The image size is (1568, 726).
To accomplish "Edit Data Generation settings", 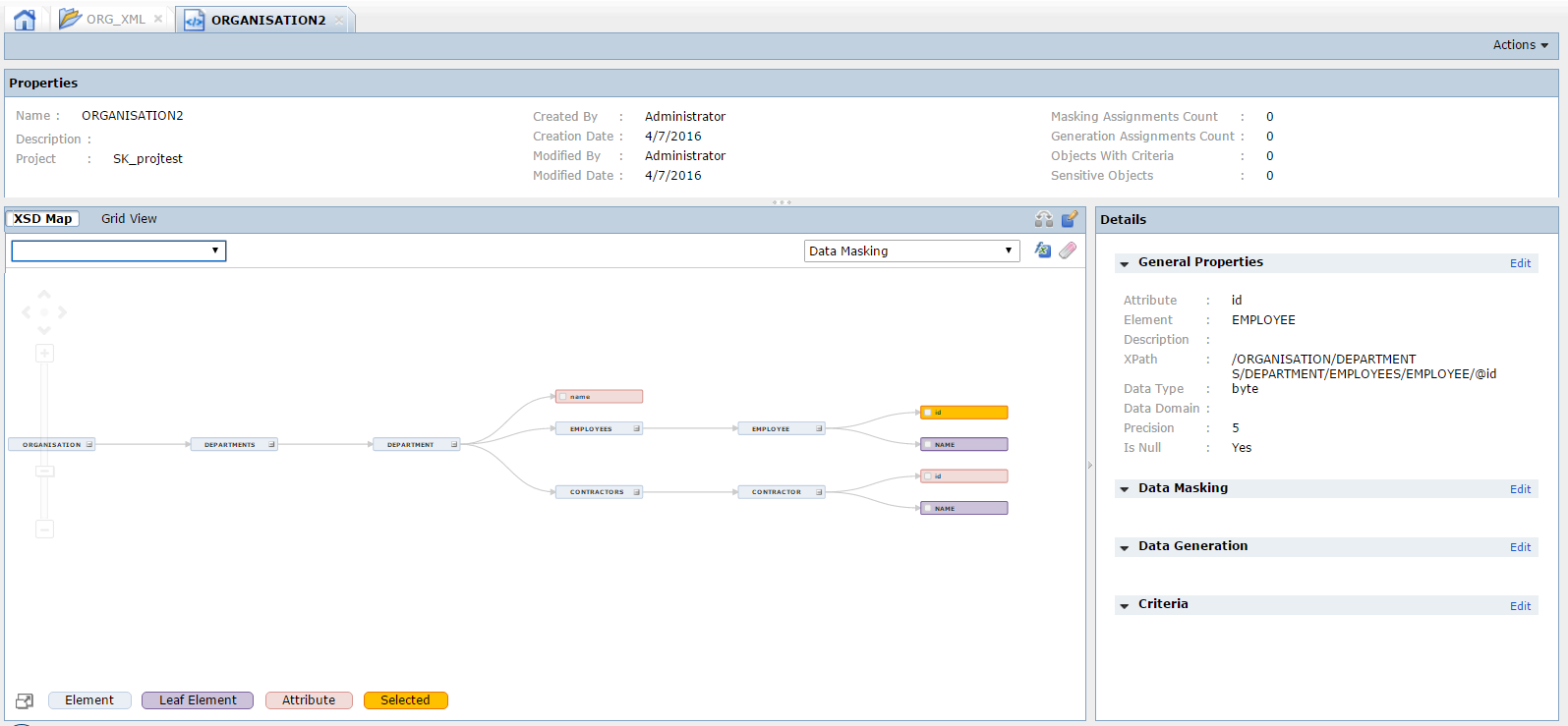I will (x=1520, y=547).
